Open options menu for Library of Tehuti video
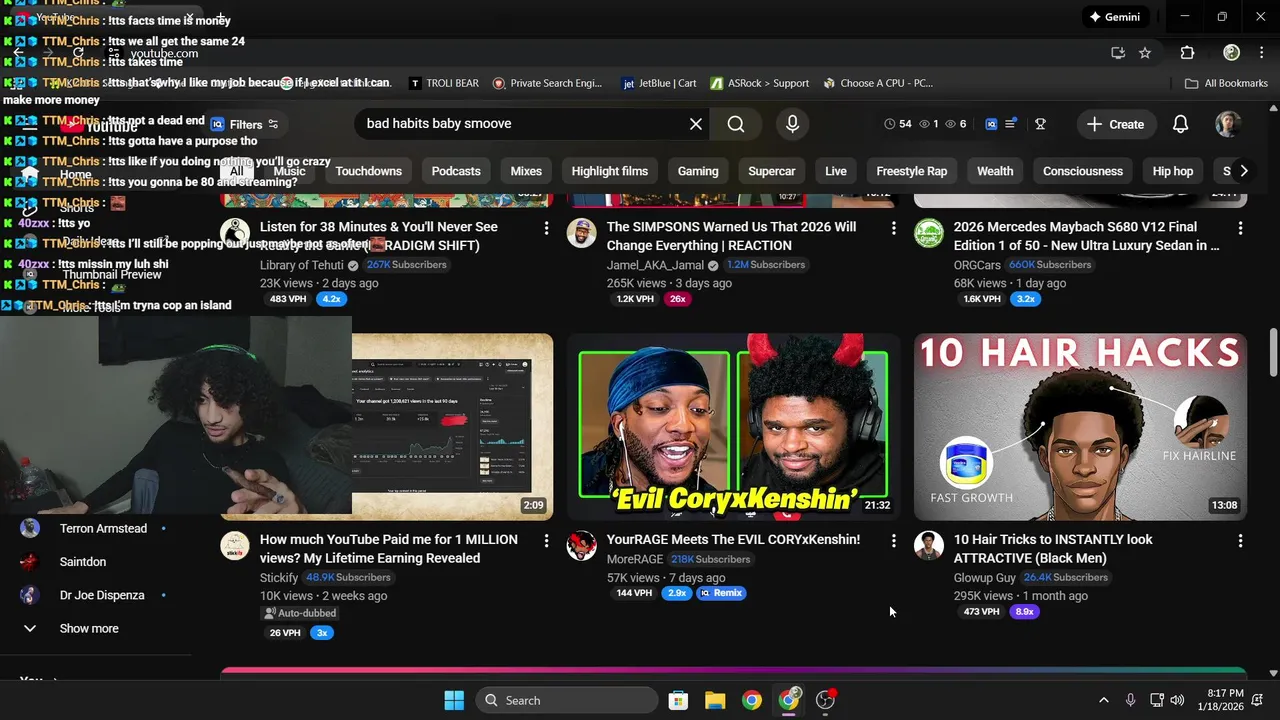The height and width of the screenshot is (720, 1280). [x=546, y=228]
